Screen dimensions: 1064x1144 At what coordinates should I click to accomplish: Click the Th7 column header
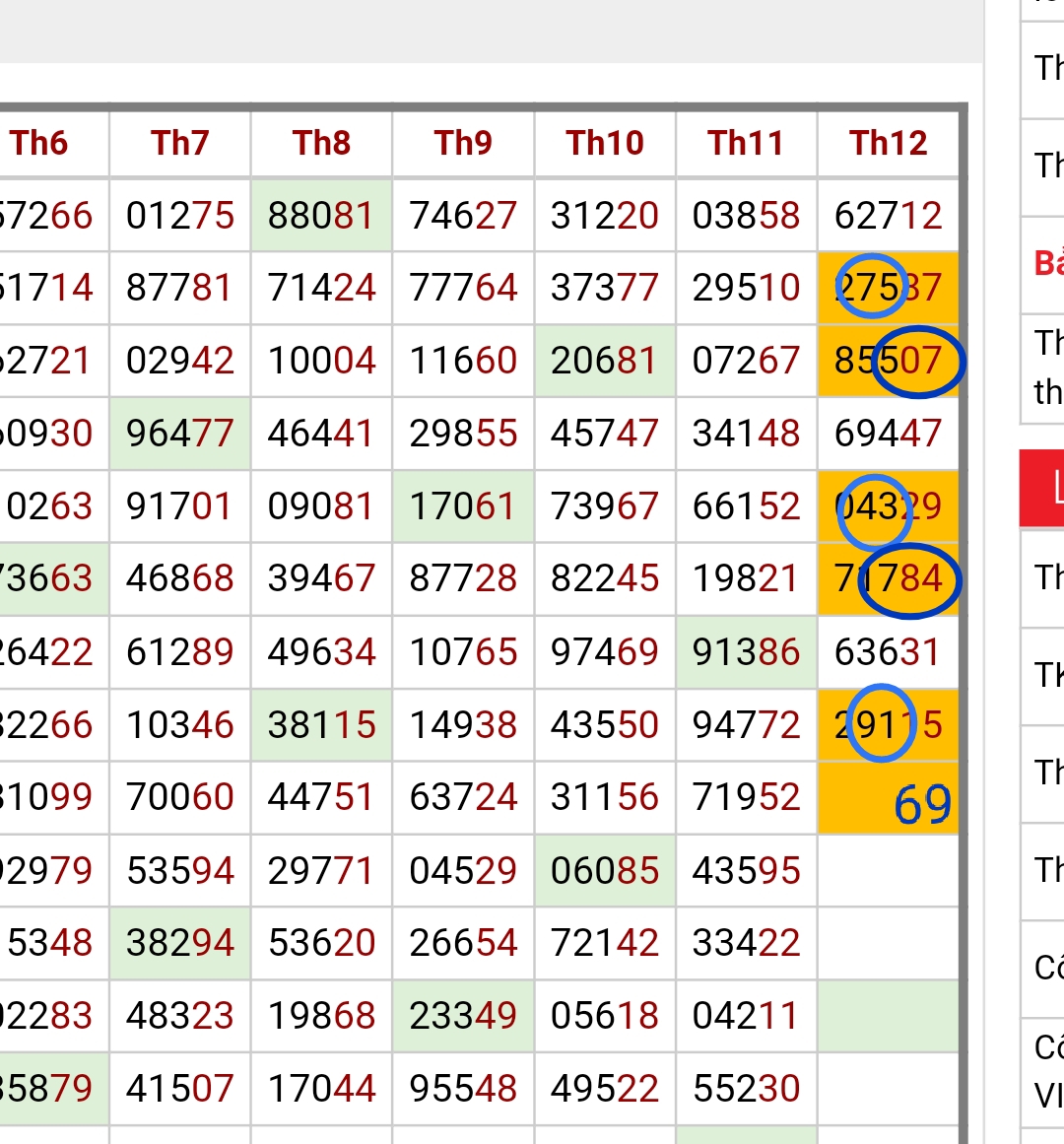point(180,144)
